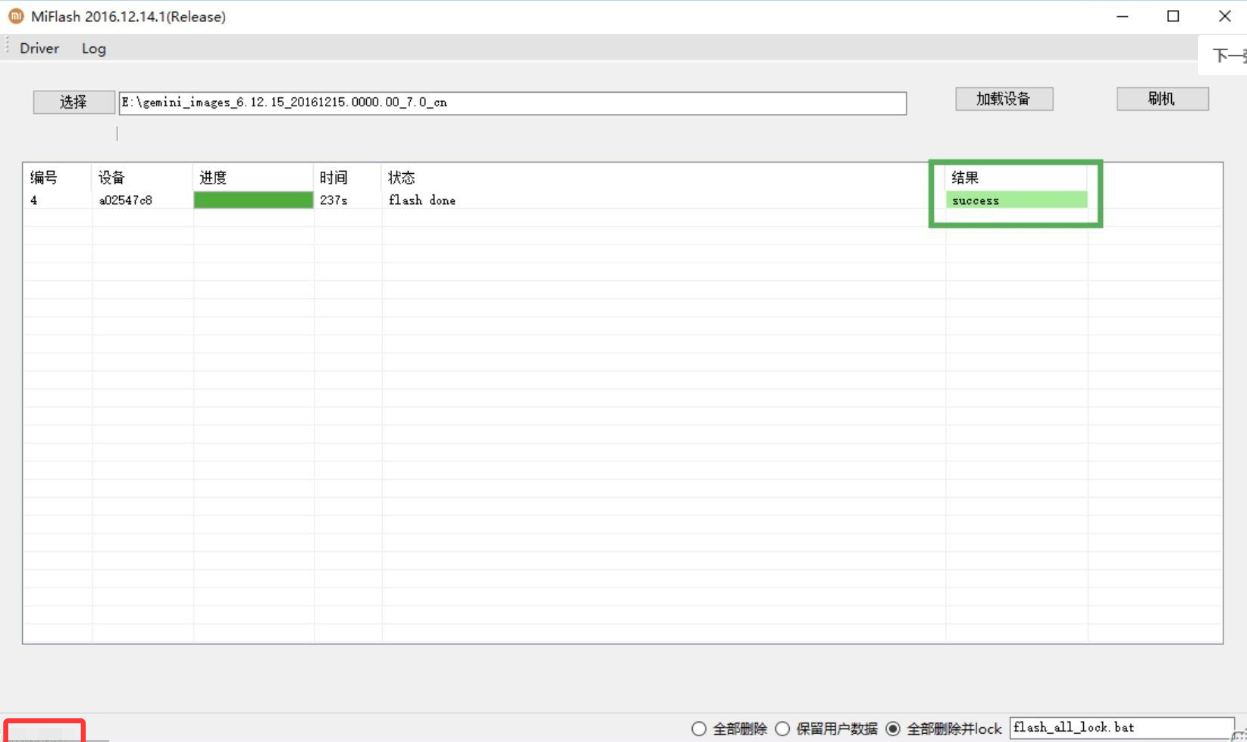Click the flash_all_lock.bat script field
1247x742 pixels.
click(1122, 728)
